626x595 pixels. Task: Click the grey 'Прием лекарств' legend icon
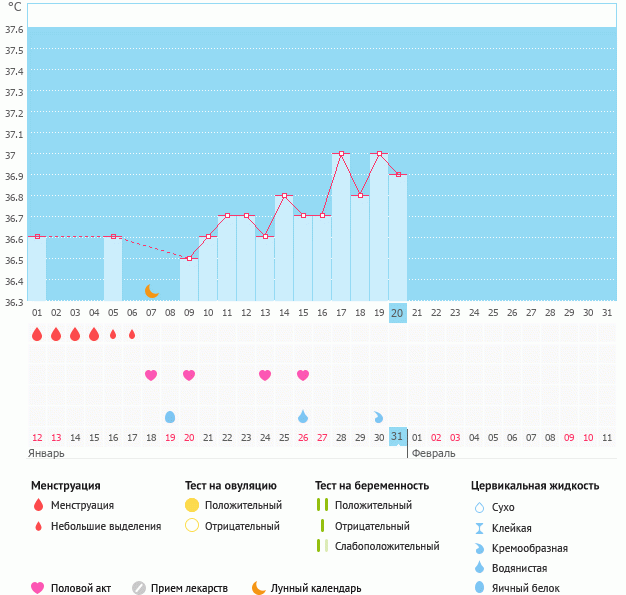click(x=139, y=588)
